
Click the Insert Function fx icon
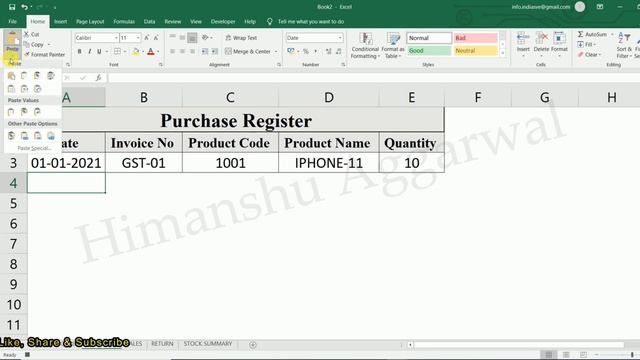point(98,78)
